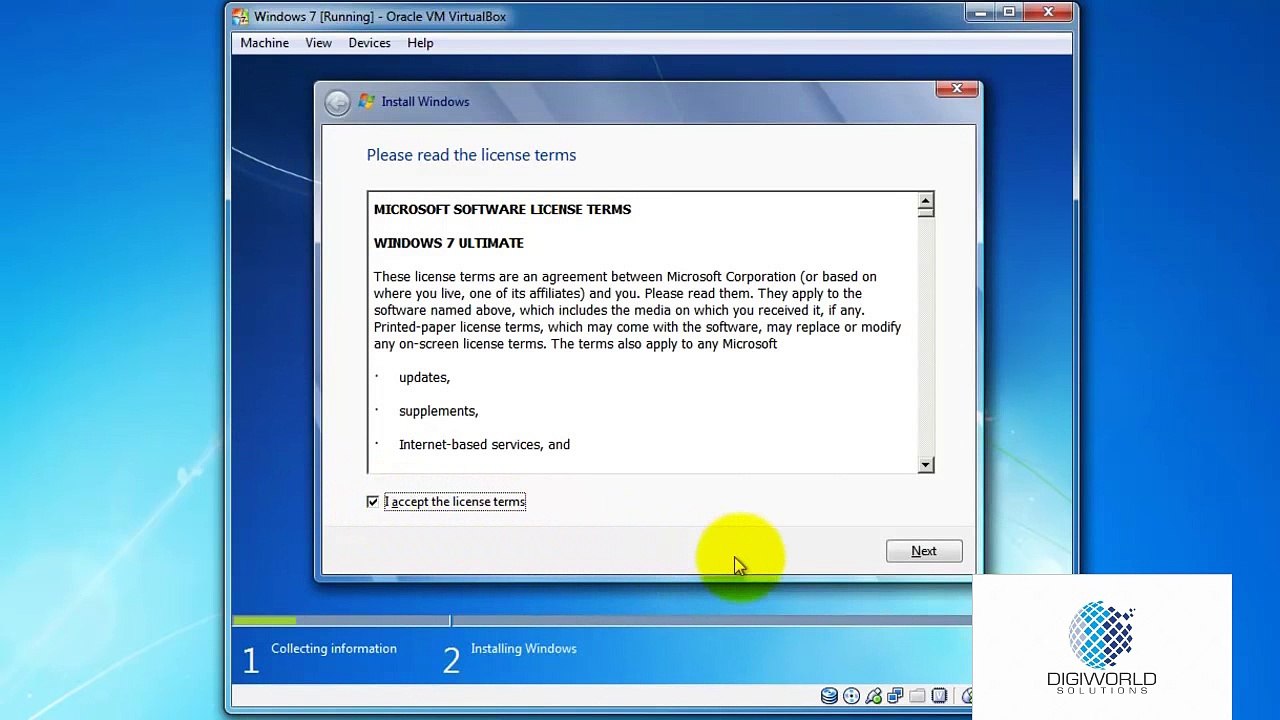Click the 'WINDOWS 7 ULTIMATE' line

click(x=448, y=243)
